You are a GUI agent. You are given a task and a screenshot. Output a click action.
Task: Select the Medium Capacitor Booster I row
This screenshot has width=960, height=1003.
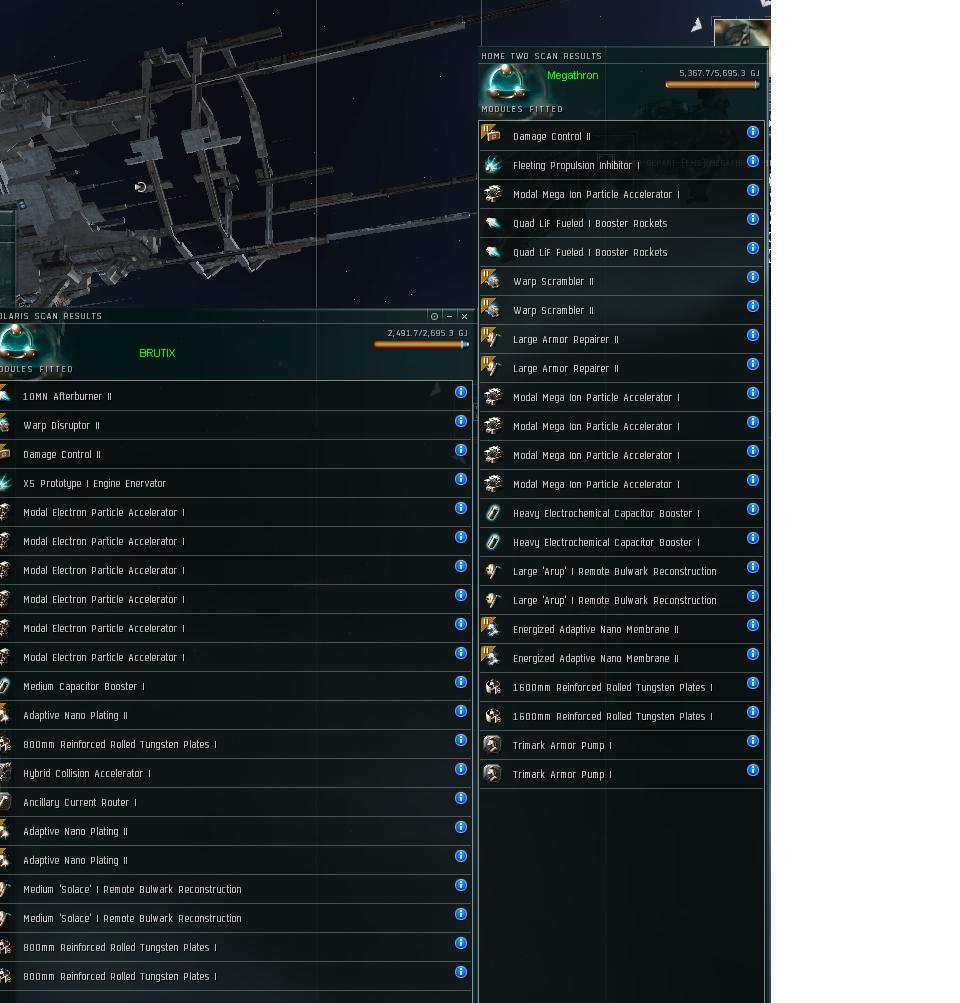click(236, 686)
